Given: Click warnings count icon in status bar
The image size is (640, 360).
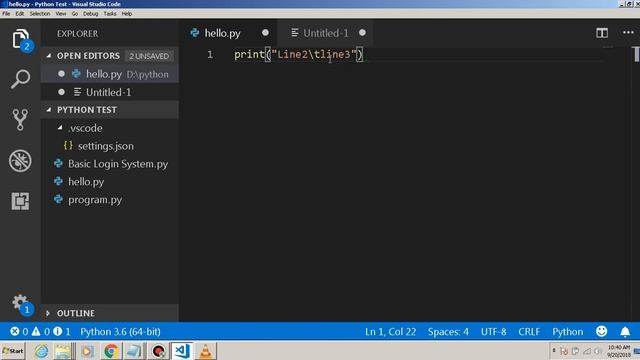Looking at the screenshot, I should point(36,331).
